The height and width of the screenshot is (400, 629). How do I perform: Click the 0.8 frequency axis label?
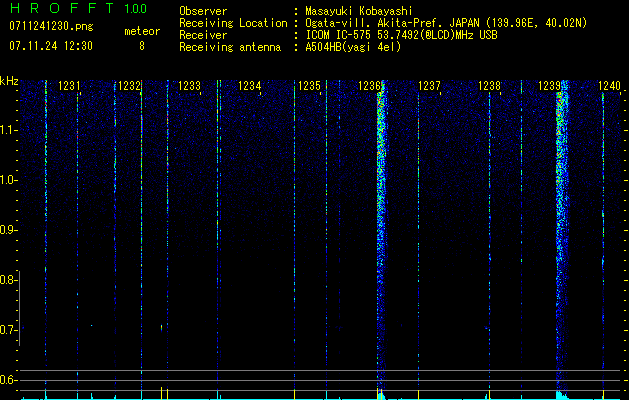pyautogui.click(x=7, y=280)
